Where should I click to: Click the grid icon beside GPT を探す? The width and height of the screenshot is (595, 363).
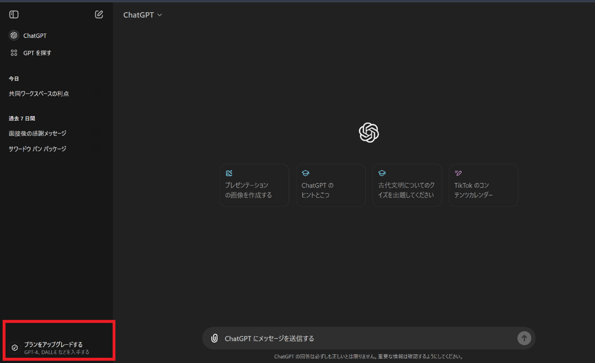(14, 53)
